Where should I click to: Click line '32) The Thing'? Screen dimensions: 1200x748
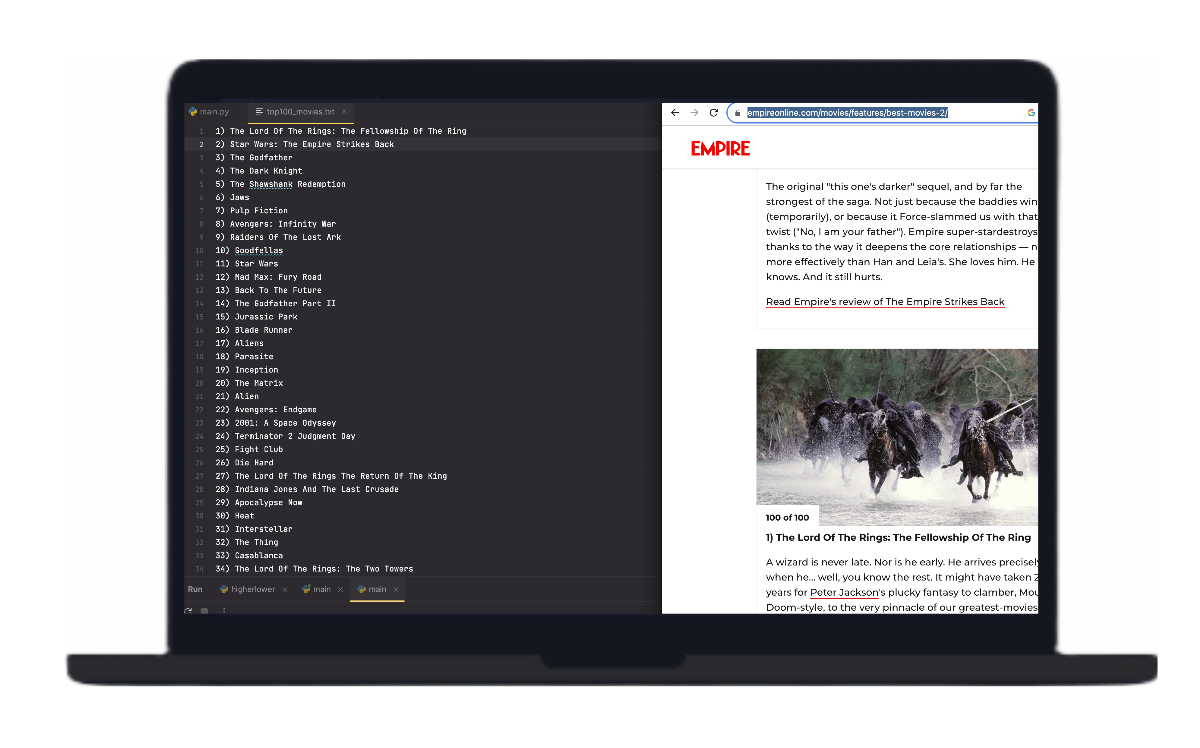click(x=247, y=542)
